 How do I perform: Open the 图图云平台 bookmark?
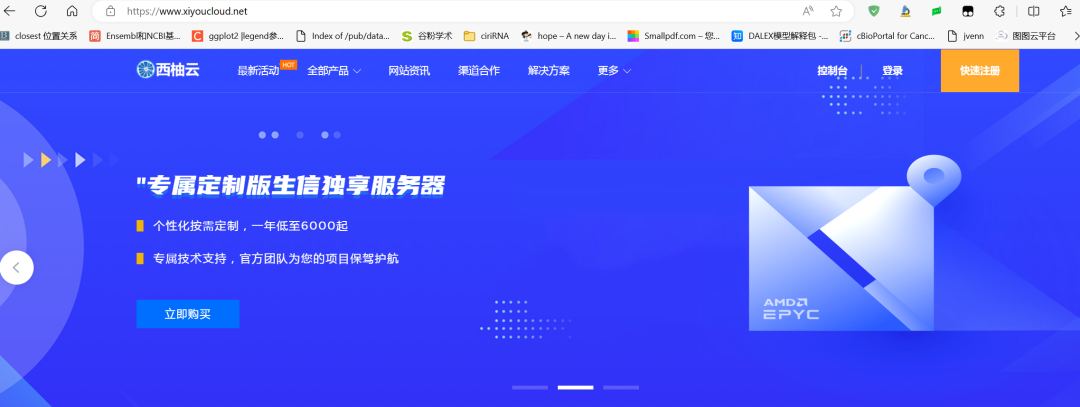1026,36
